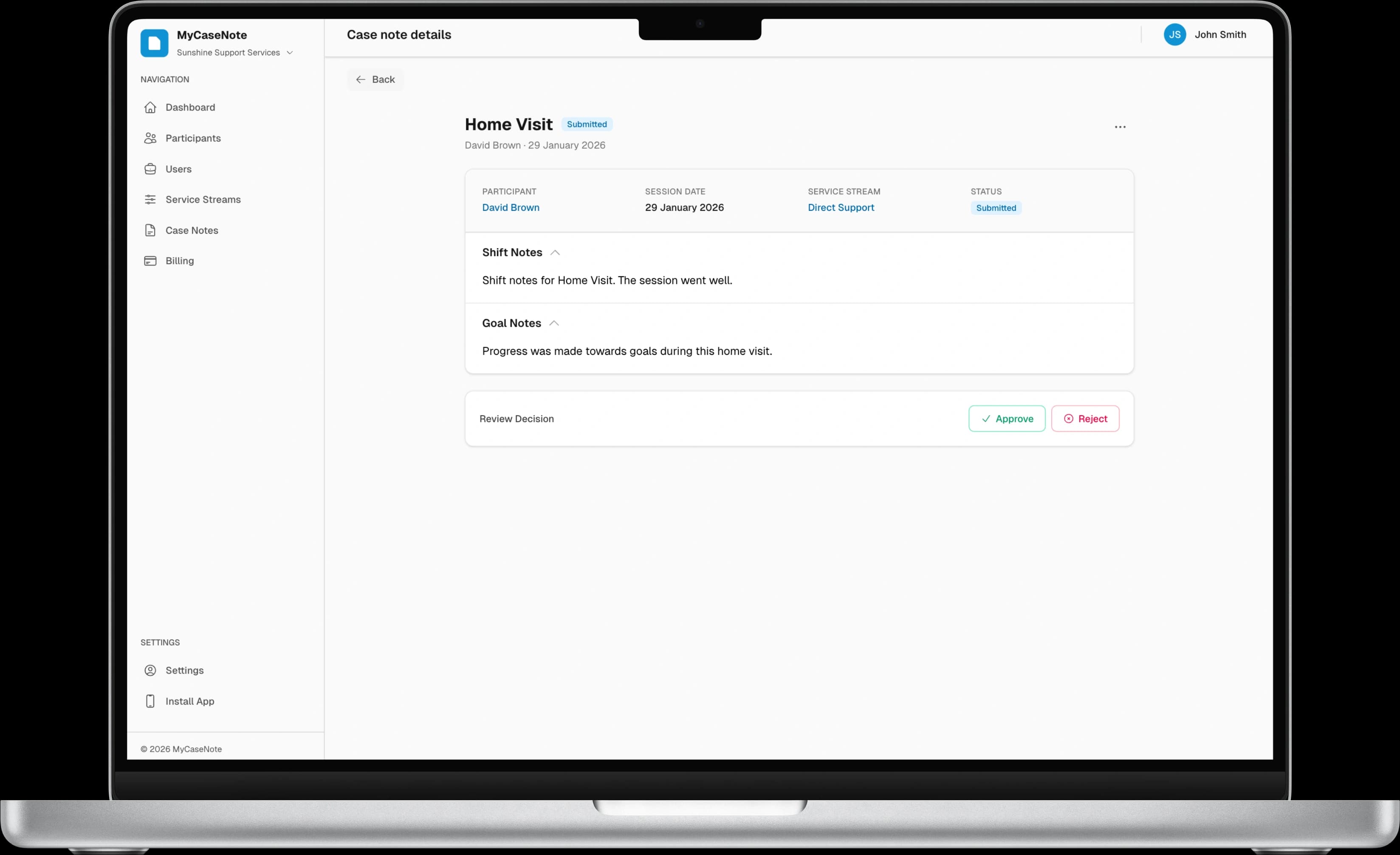The image size is (1400, 855).
Task: Approve the case note
Action: 1006,419
